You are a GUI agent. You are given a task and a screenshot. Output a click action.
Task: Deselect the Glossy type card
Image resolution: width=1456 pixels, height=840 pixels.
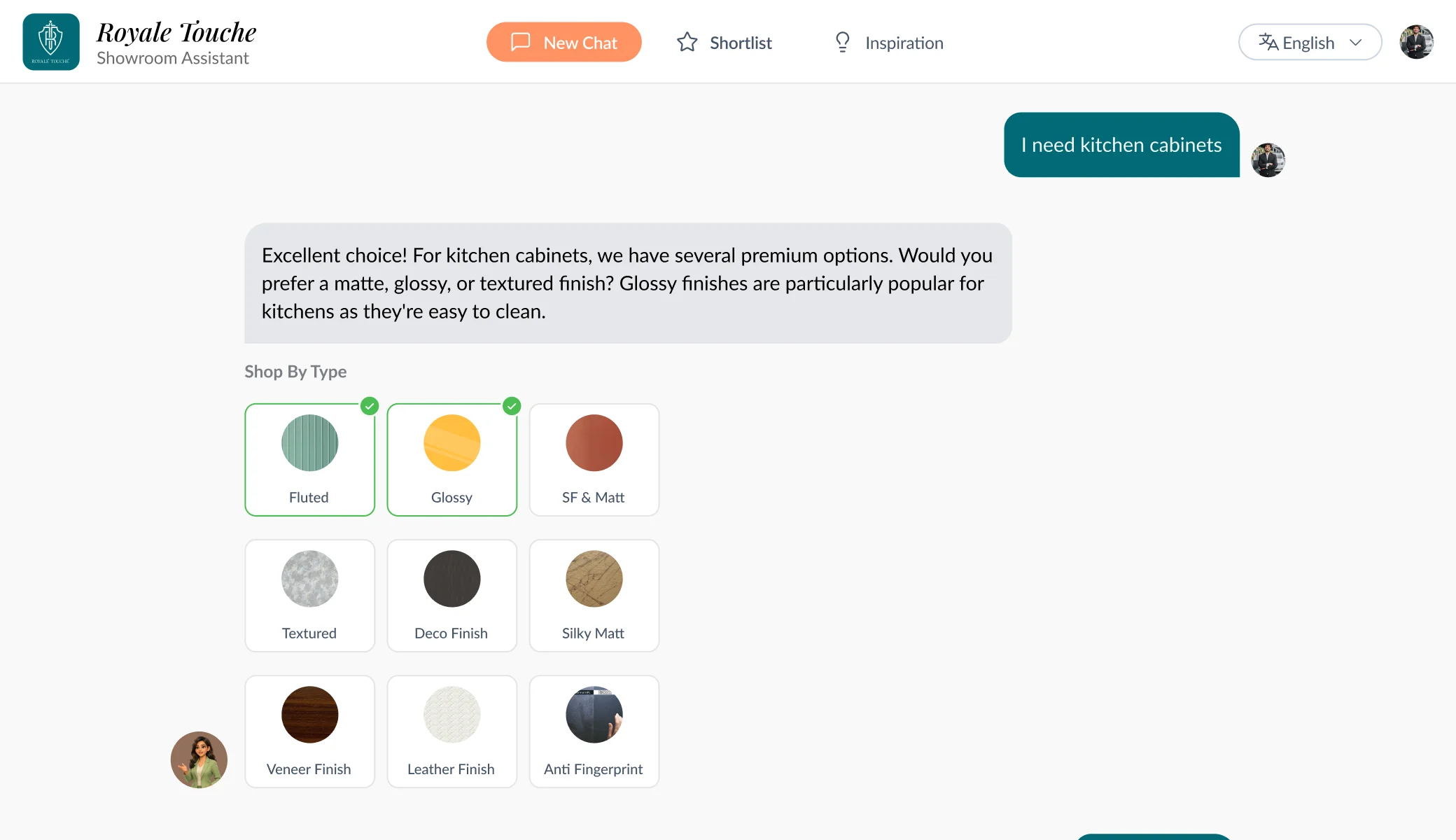(451, 460)
